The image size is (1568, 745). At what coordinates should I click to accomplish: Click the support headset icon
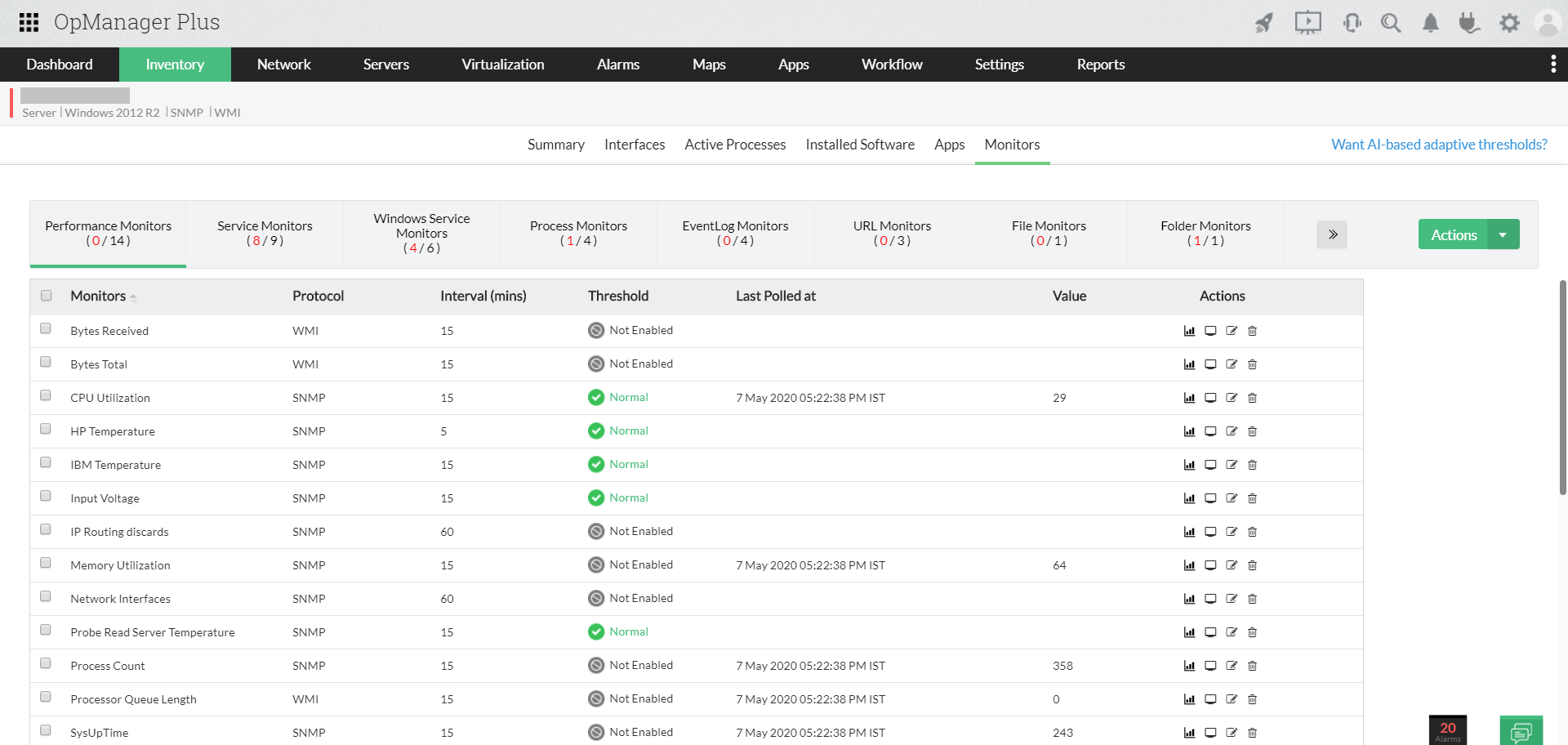click(1352, 23)
